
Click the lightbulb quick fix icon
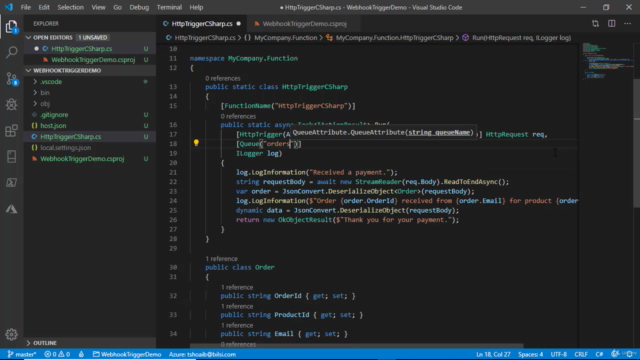click(196, 143)
